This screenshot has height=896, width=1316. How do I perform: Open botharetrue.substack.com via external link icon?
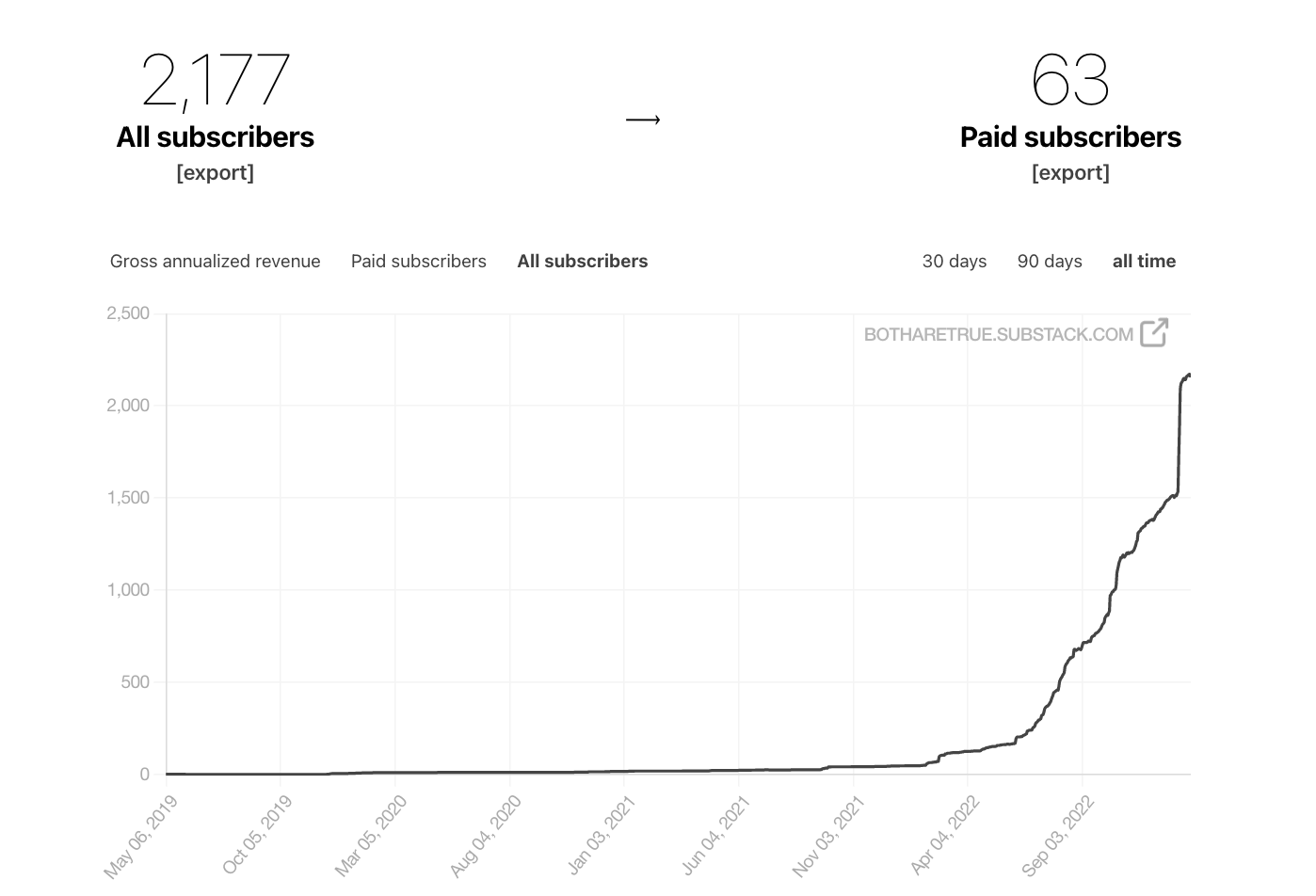point(1156,333)
